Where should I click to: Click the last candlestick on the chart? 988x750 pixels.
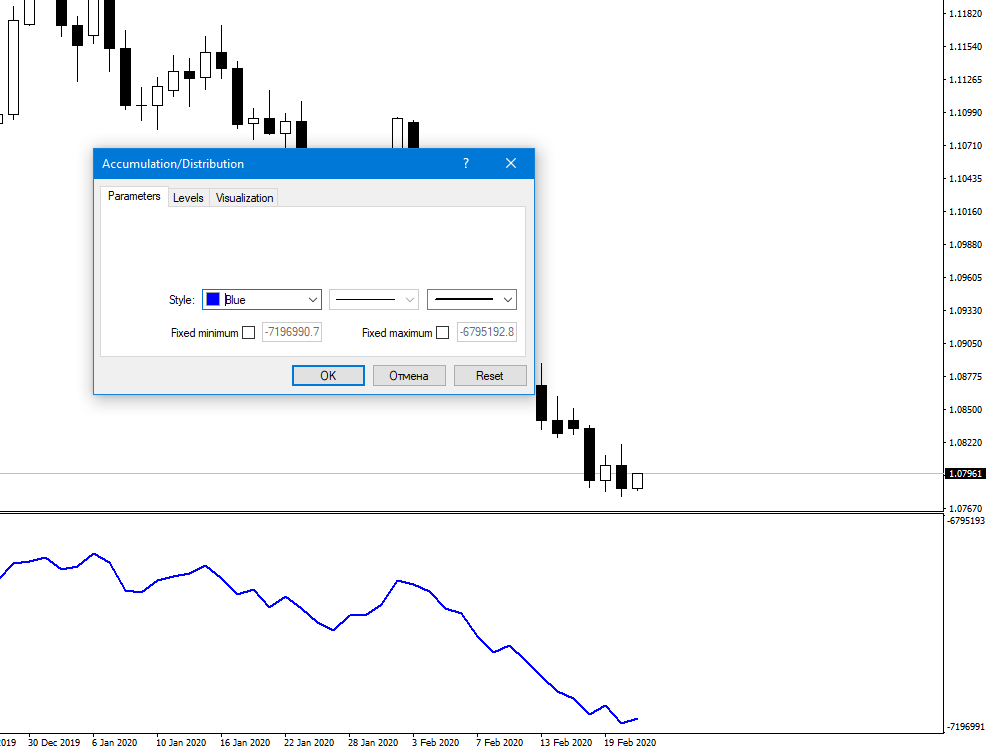coord(638,481)
